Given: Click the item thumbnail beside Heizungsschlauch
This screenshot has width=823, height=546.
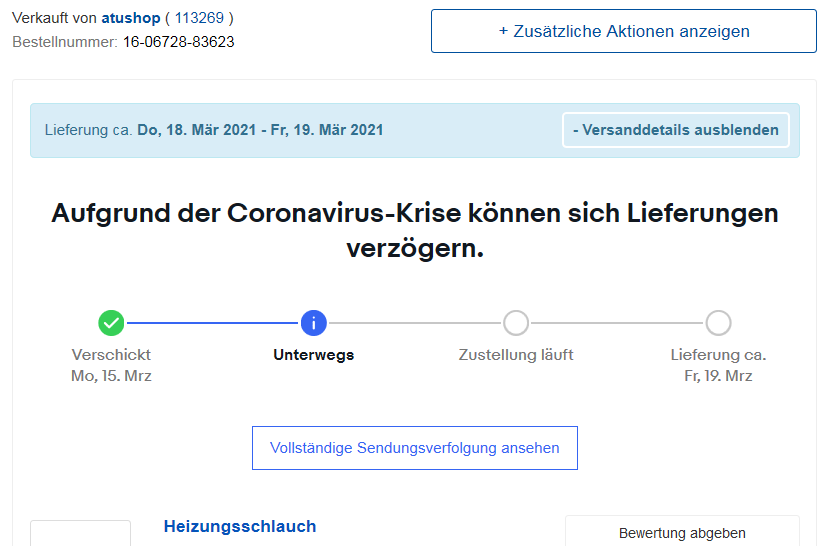Looking at the screenshot, I should point(80,534).
